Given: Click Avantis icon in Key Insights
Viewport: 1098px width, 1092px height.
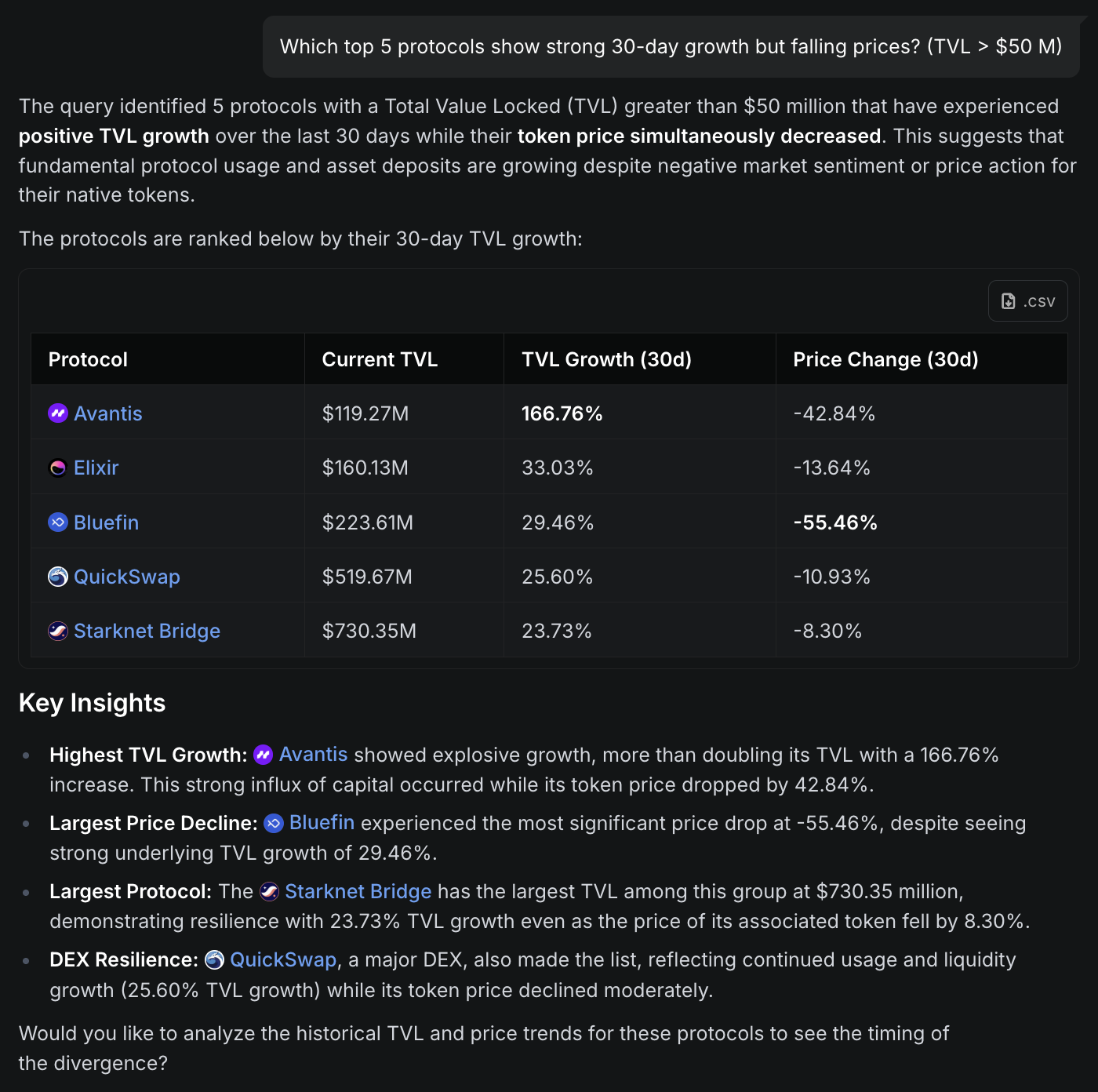Looking at the screenshot, I should tap(264, 755).
